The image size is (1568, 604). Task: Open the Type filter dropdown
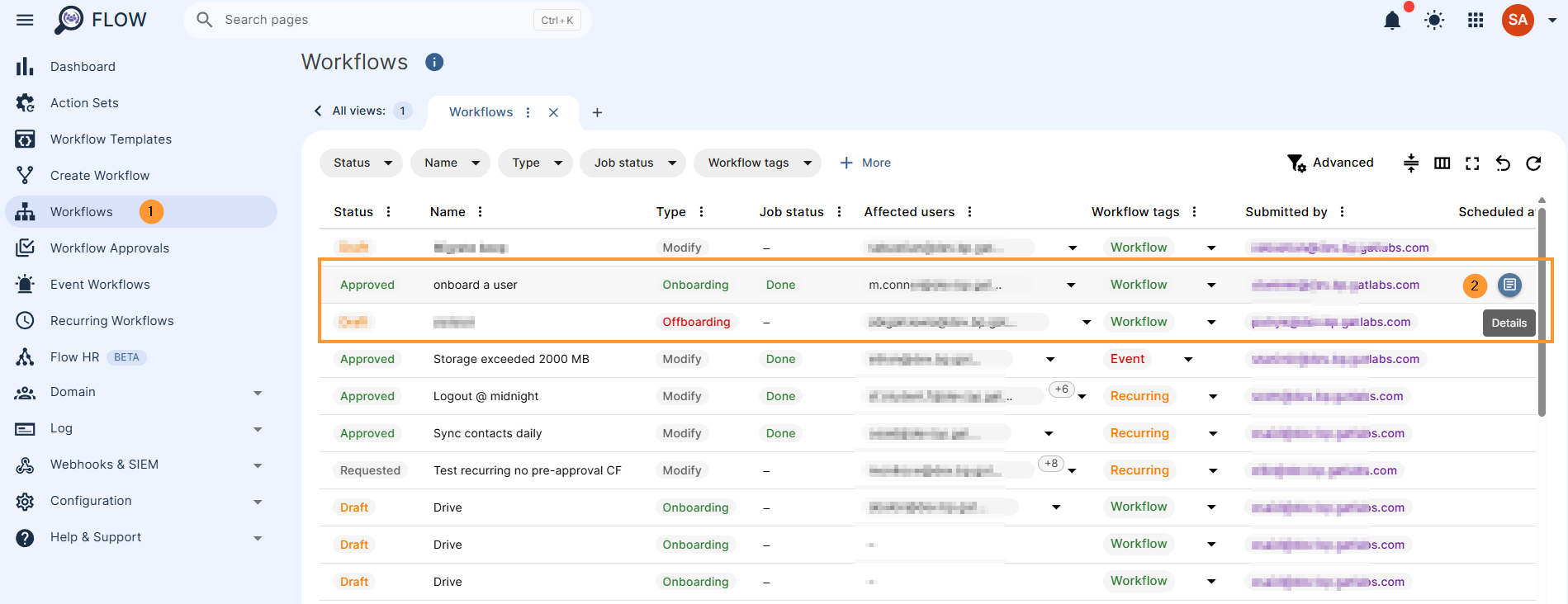pos(535,163)
